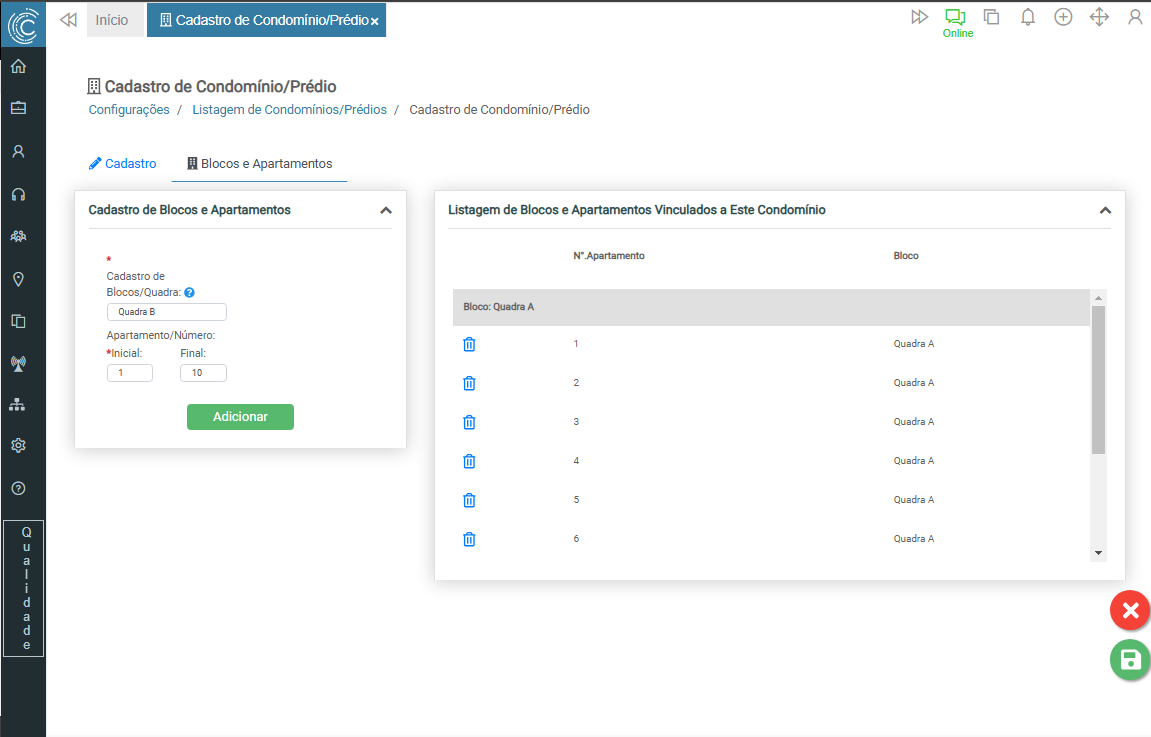Viewport: 1151px width, 737px height.
Task: Click the help tooltip beside Blocos/Quadra
Action: pos(189,293)
